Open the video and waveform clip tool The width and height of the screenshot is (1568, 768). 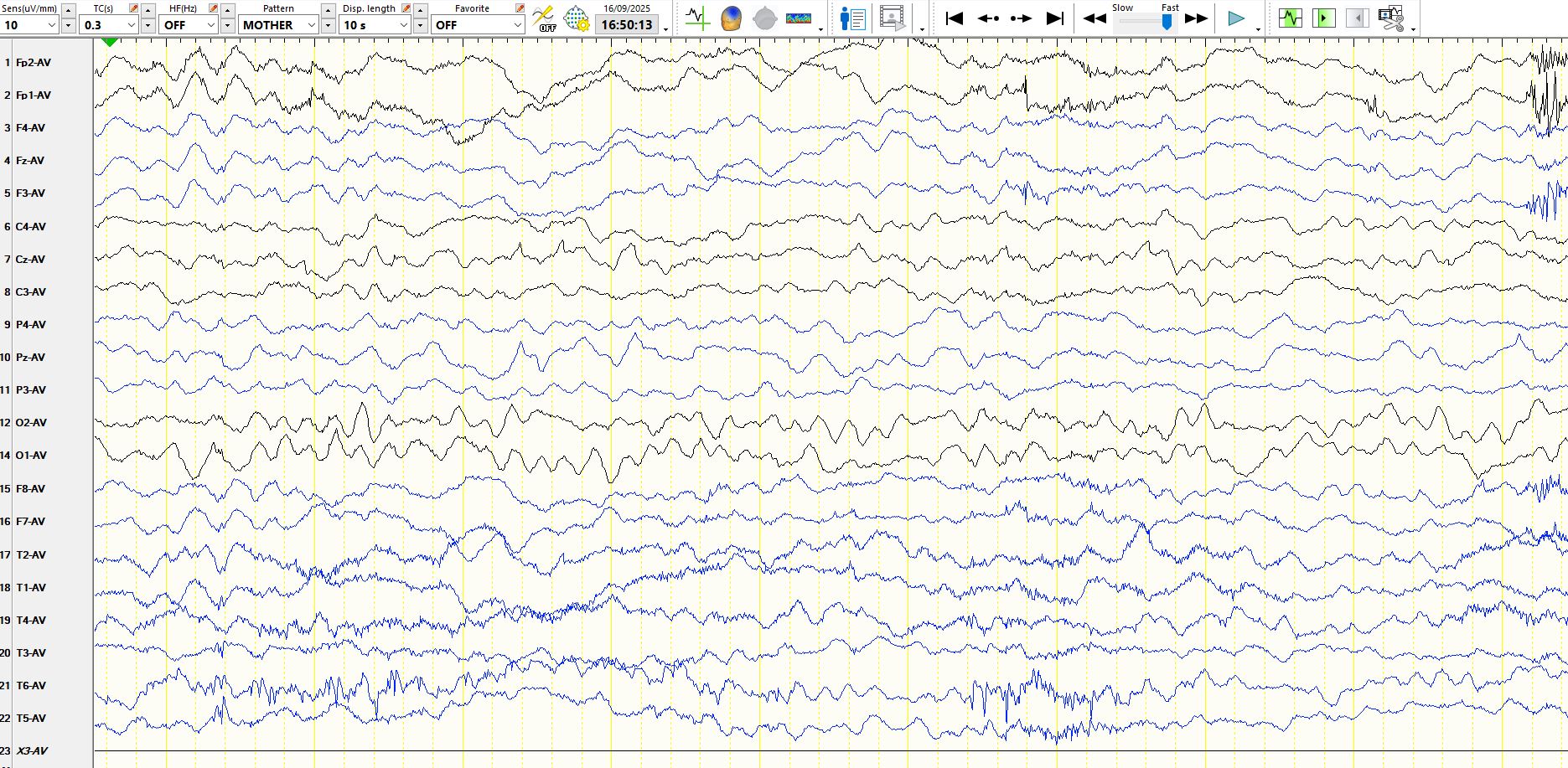tap(1390, 18)
